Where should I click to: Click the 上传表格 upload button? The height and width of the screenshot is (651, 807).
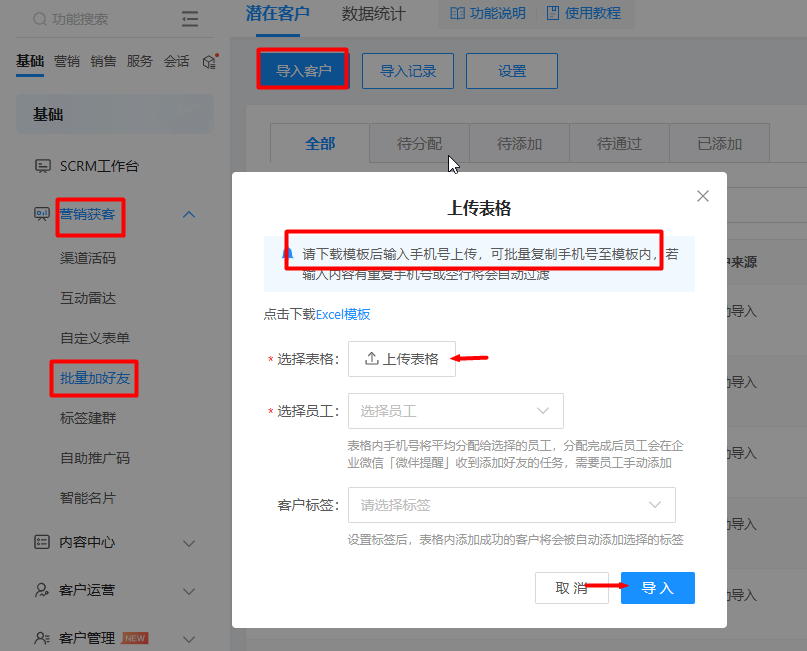click(x=402, y=359)
